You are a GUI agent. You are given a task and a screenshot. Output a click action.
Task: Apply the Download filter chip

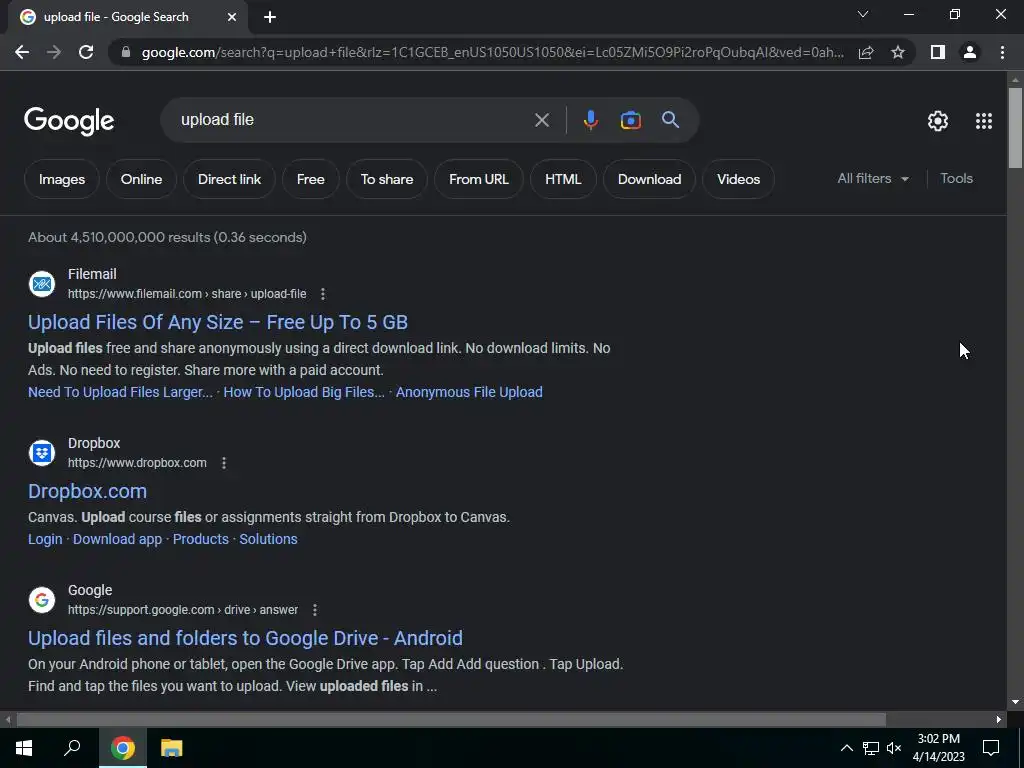pyautogui.click(x=649, y=179)
